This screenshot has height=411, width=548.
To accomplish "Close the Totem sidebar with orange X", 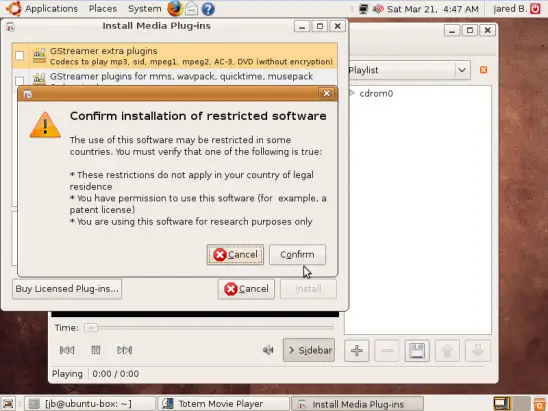I will click(x=483, y=70).
